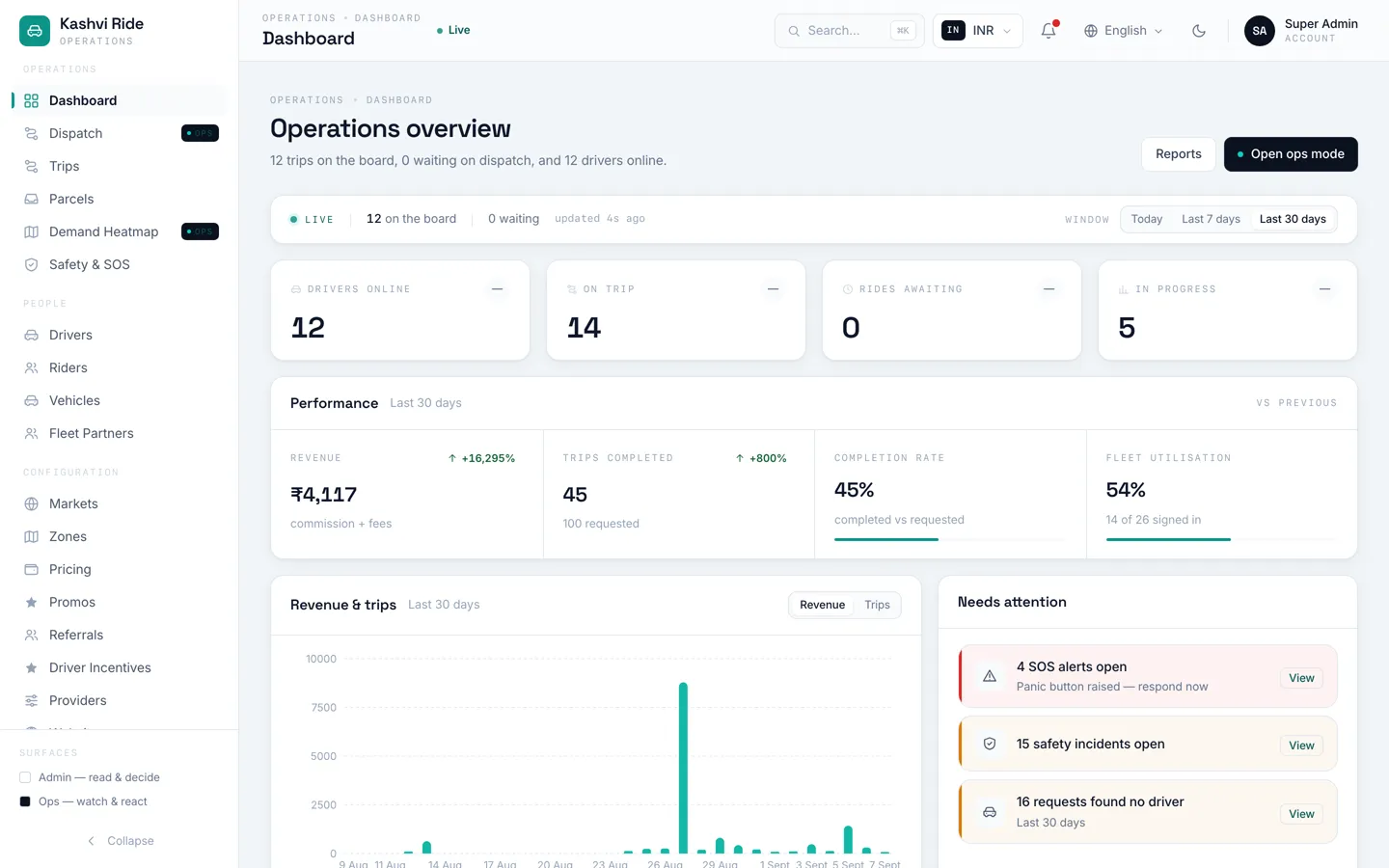Image resolution: width=1389 pixels, height=868 pixels.
Task: Open the English language dropdown
Action: (1123, 31)
